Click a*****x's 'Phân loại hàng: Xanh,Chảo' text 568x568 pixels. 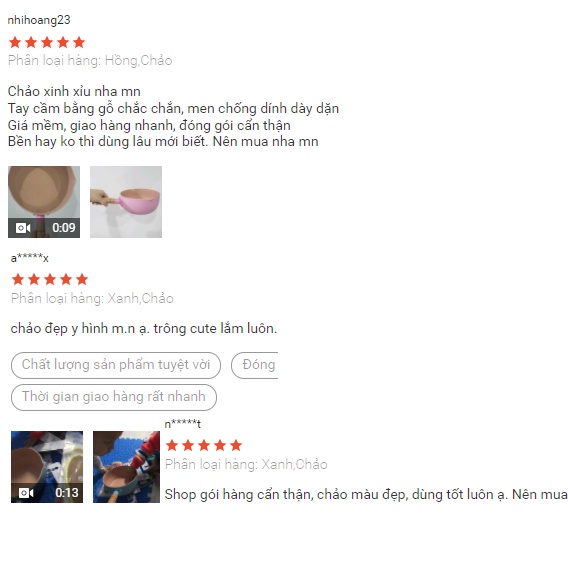point(92,298)
